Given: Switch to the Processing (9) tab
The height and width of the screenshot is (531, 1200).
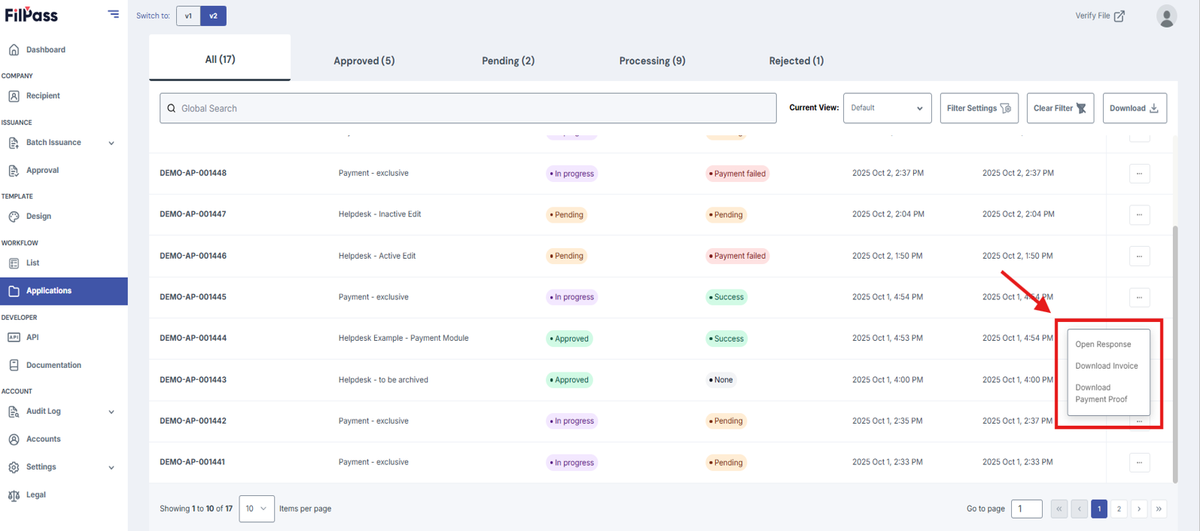Looking at the screenshot, I should (x=652, y=61).
